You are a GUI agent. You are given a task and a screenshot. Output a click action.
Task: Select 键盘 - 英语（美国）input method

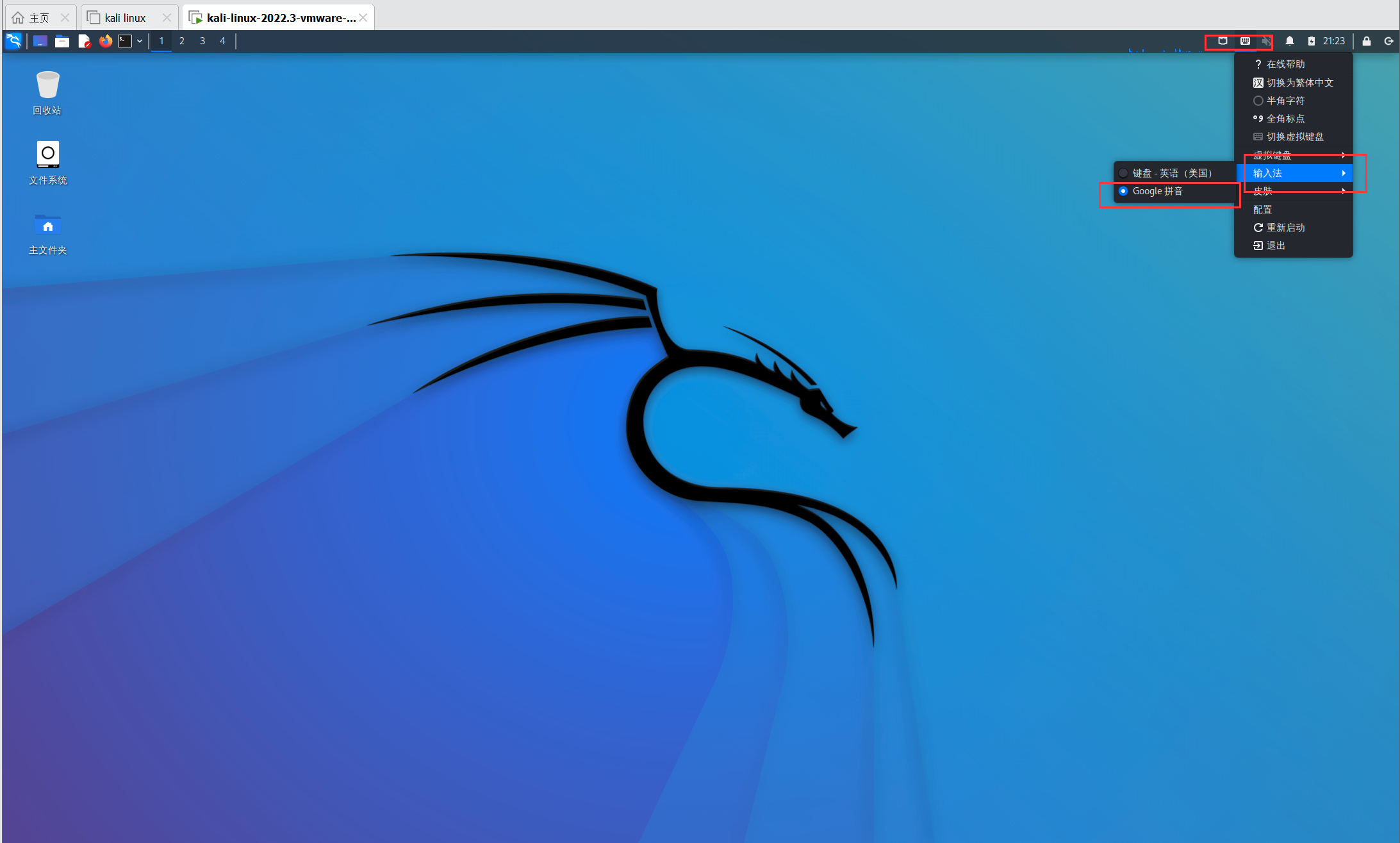pyautogui.click(x=1174, y=173)
